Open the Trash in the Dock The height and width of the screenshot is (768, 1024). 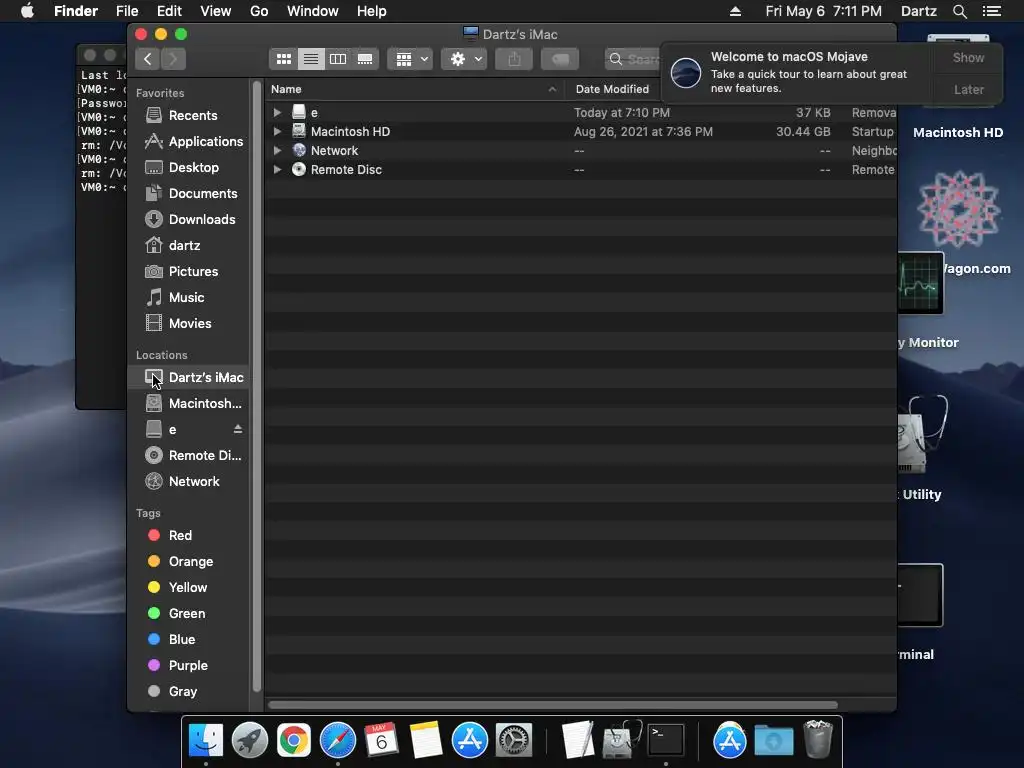pos(818,741)
